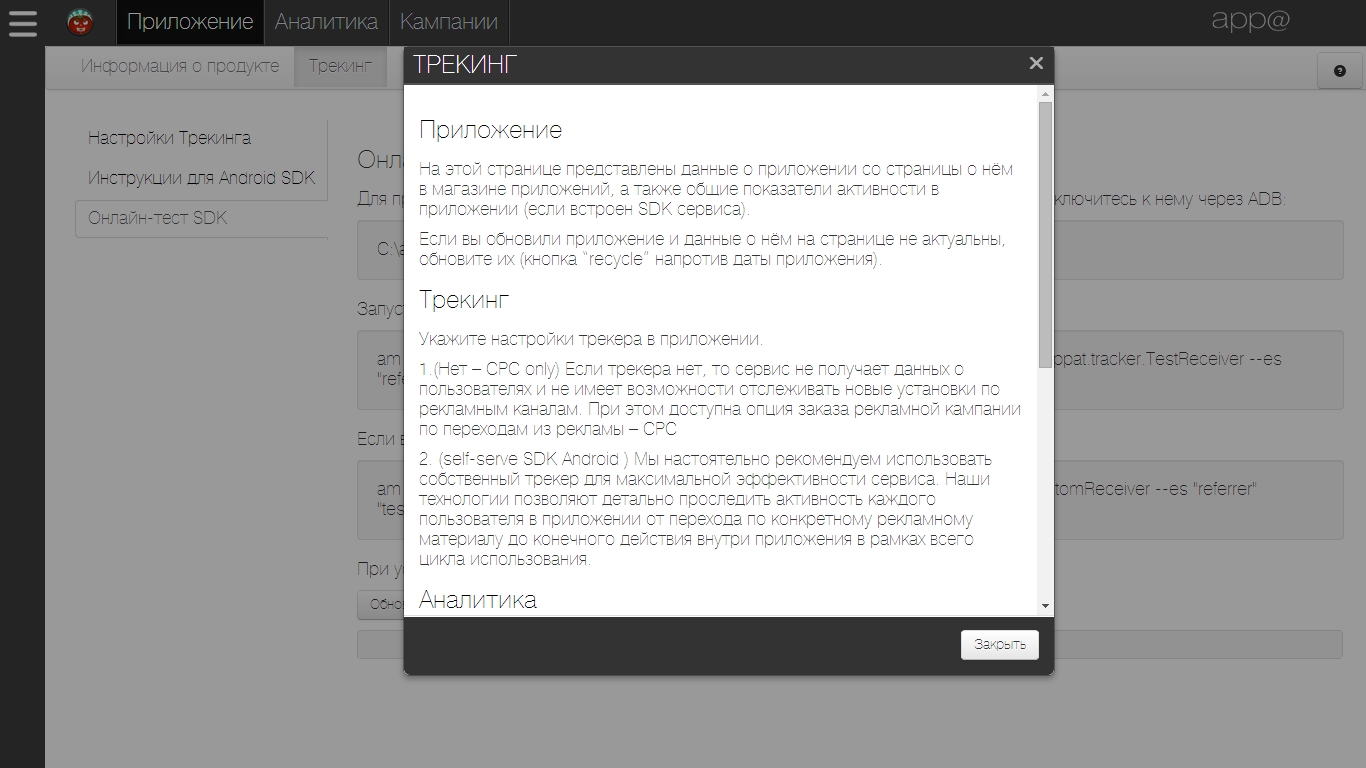
Task: Click the dialog scrollbar up arrow
Action: point(1045,94)
